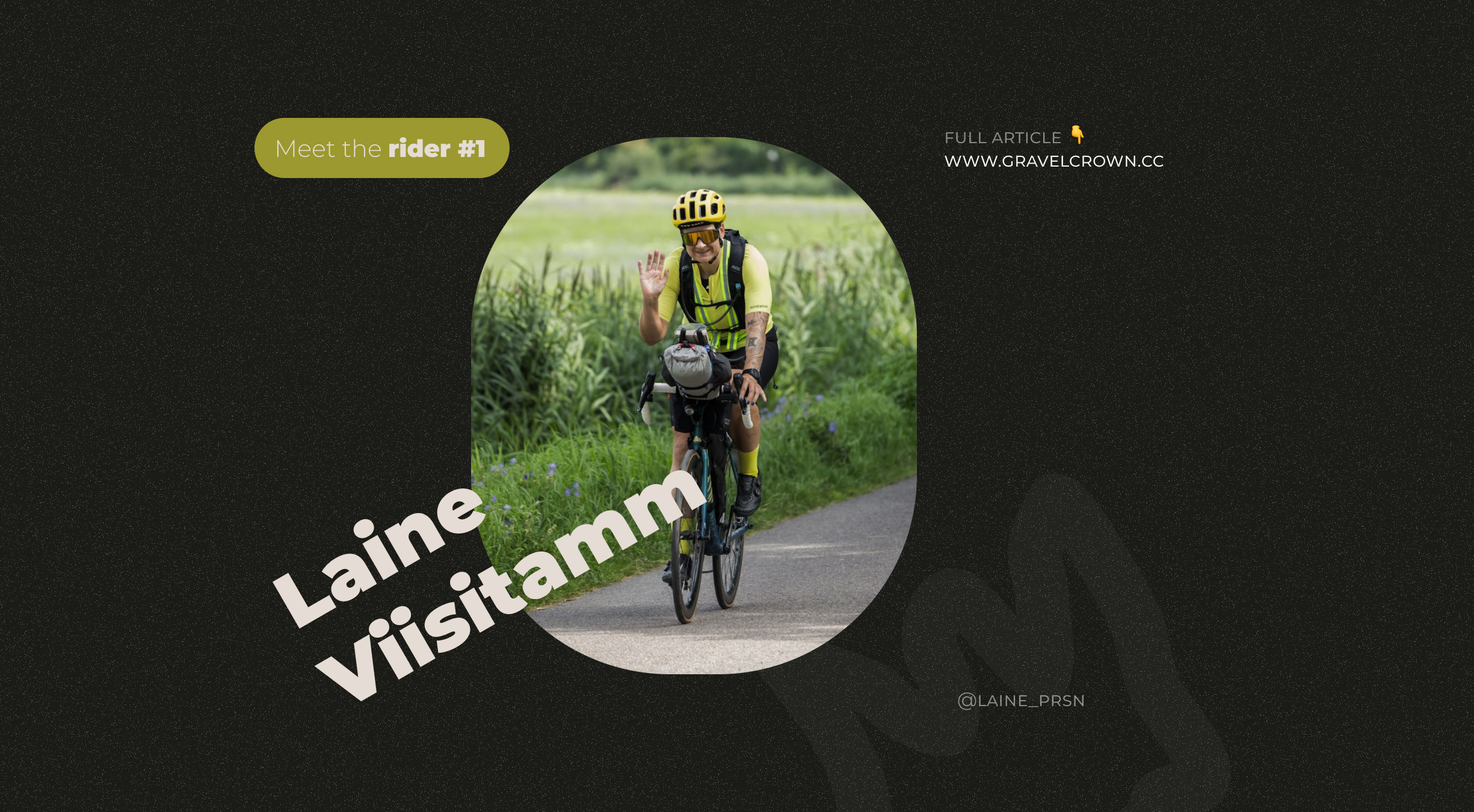The width and height of the screenshot is (1474, 812).
Task: Select the rider's orange mirrored sunglasses
Action: 700,237
